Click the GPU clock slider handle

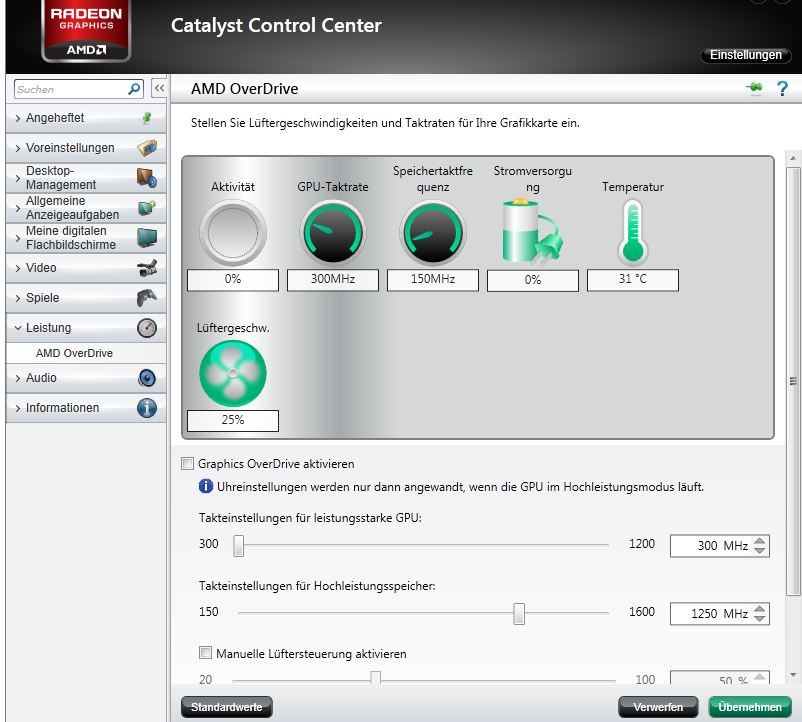click(238, 546)
